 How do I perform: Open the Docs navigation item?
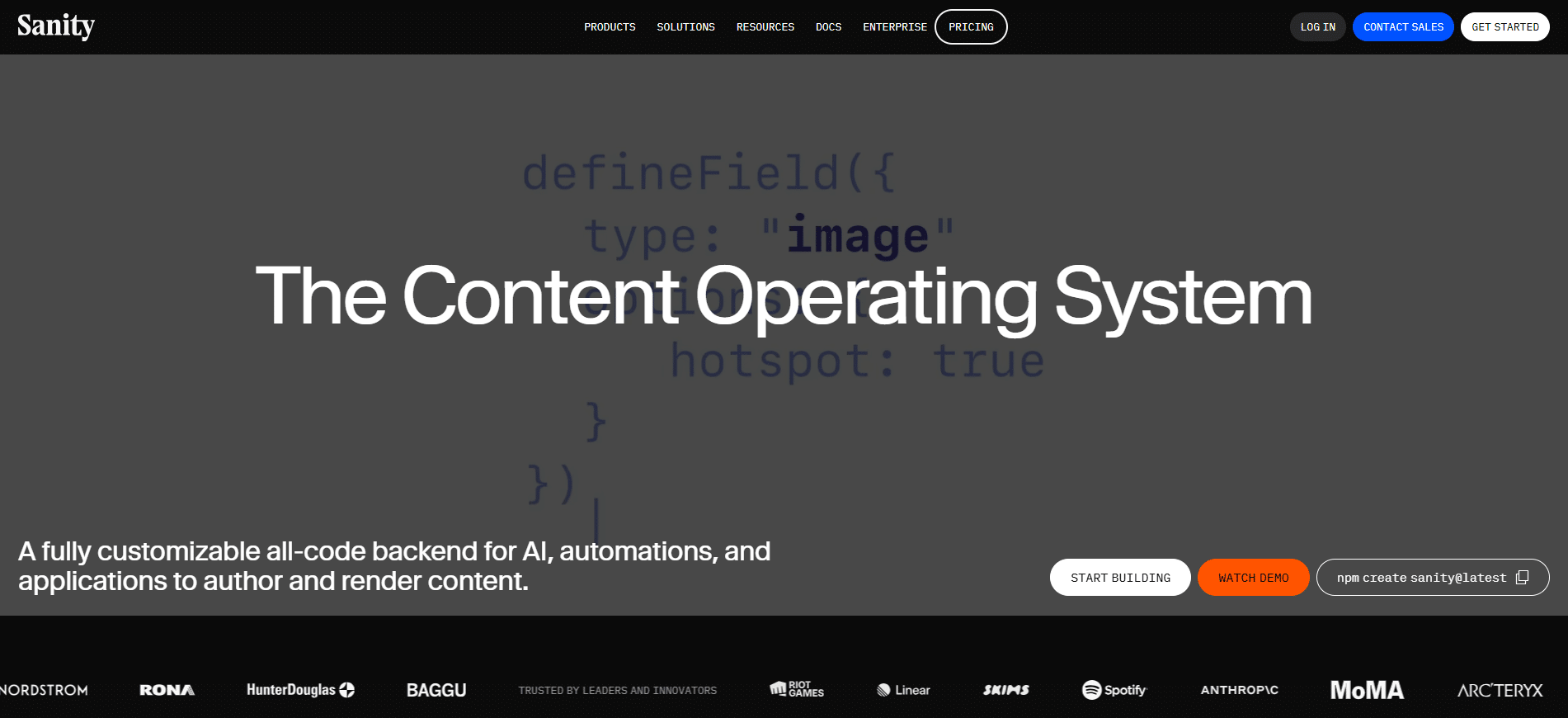(x=828, y=27)
